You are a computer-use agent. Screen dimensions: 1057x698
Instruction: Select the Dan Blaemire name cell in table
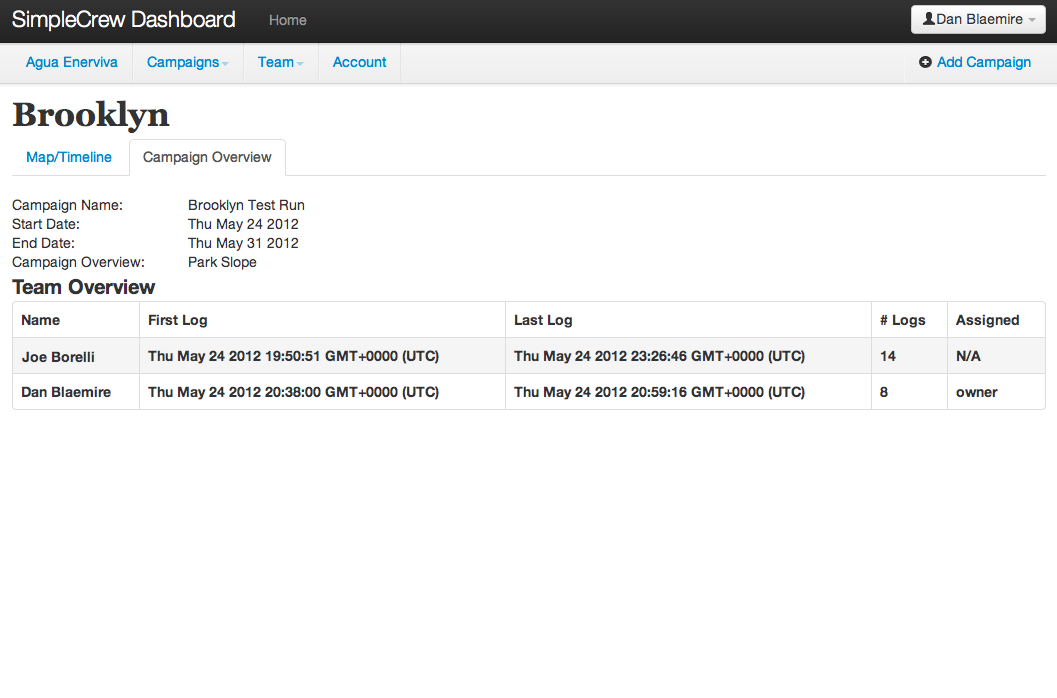tap(76, 392)
